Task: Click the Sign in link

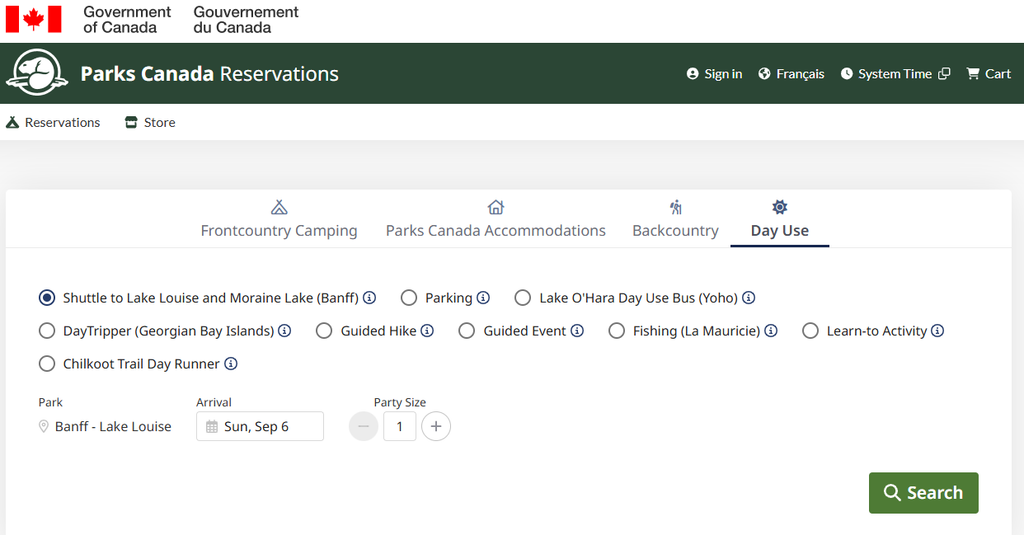Action: 714,74
